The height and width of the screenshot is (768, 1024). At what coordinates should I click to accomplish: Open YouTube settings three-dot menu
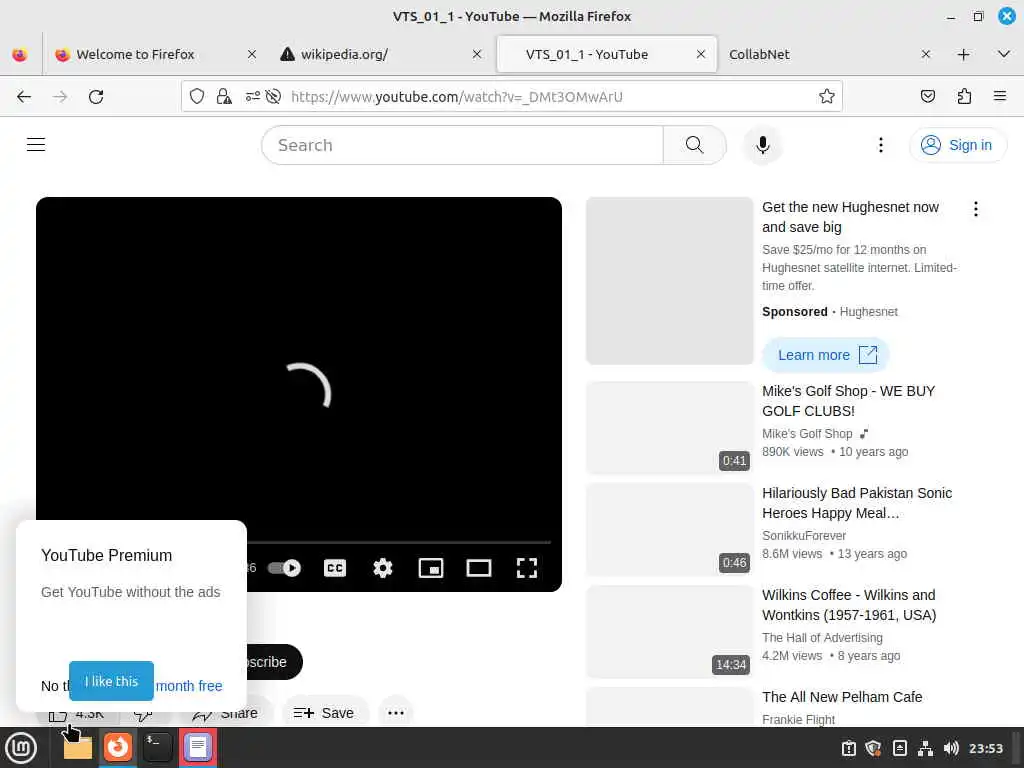(880, 144)
